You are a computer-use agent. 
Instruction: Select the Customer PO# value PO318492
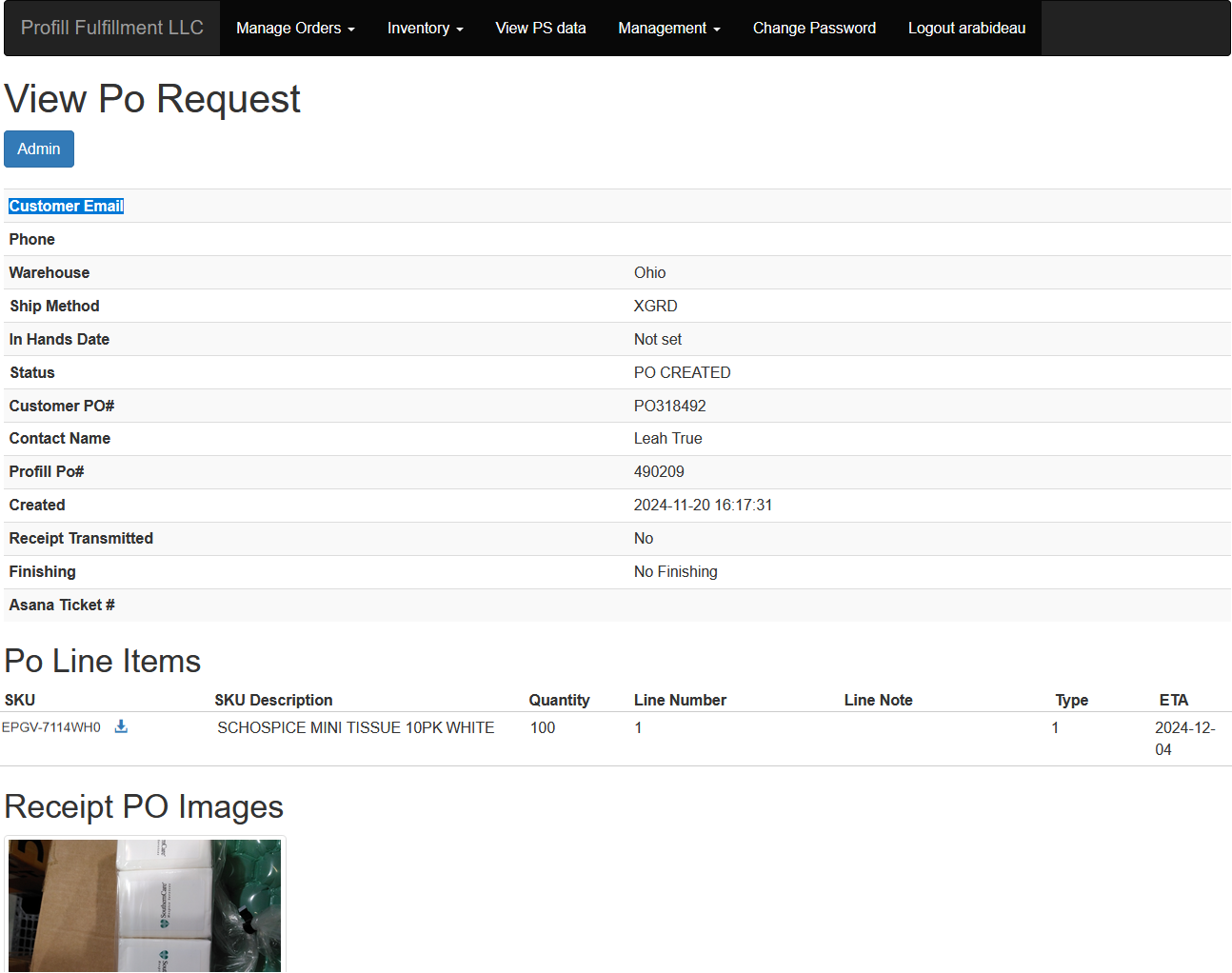pos(672,406)
